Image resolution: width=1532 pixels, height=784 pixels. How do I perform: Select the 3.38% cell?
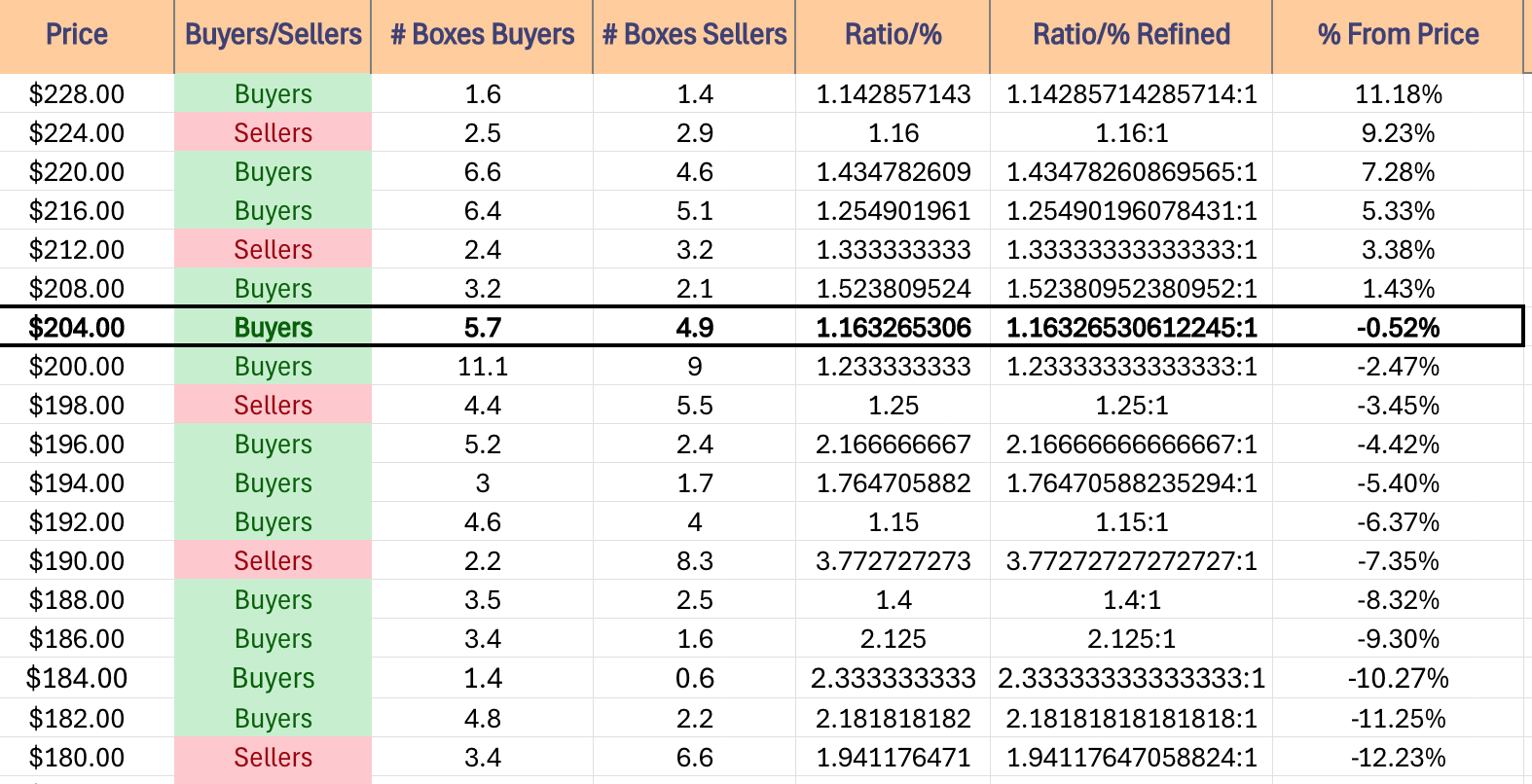[1398, 250]
